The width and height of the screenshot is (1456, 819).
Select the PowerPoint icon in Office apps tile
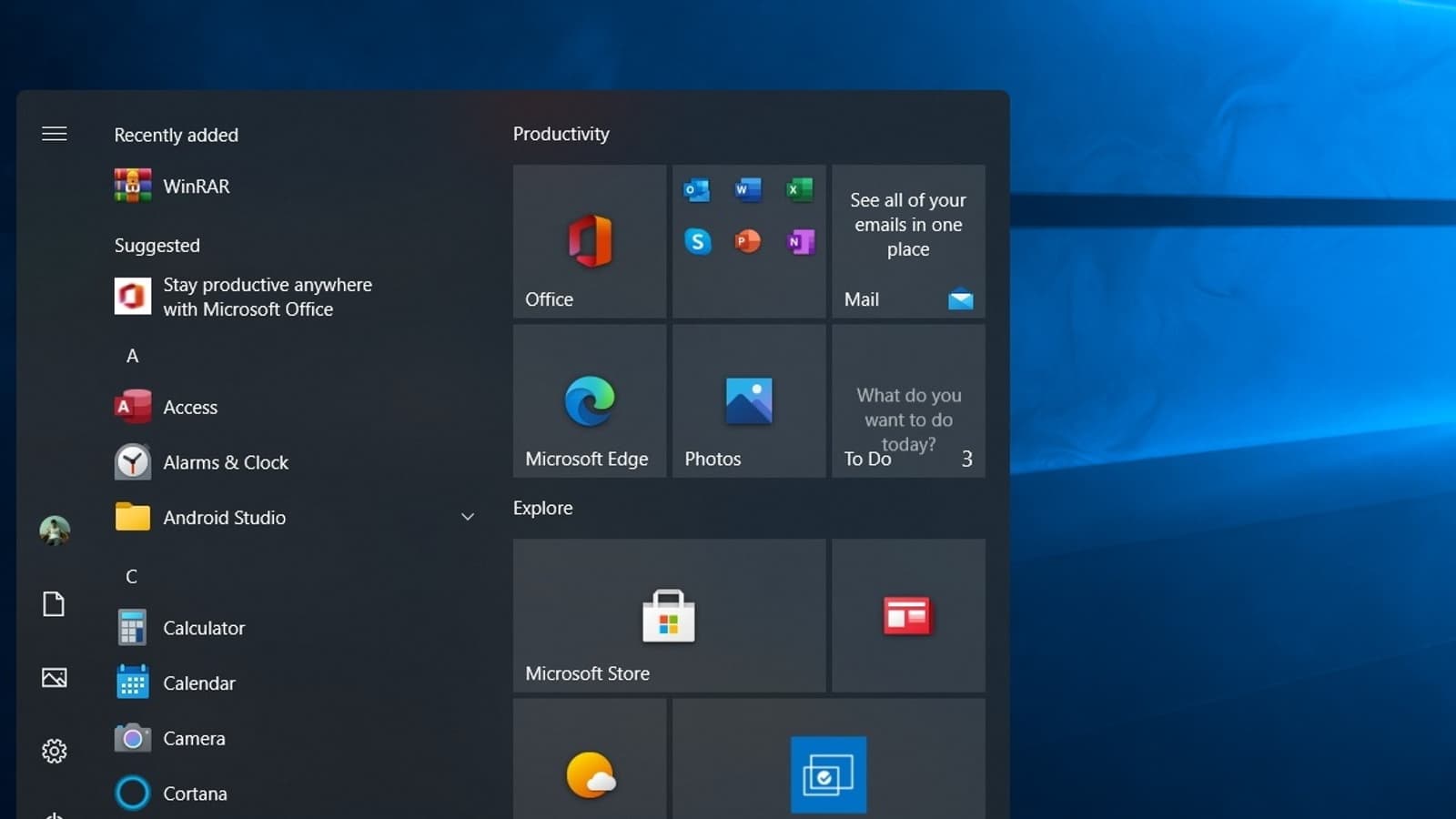click(x=747, y=241)
